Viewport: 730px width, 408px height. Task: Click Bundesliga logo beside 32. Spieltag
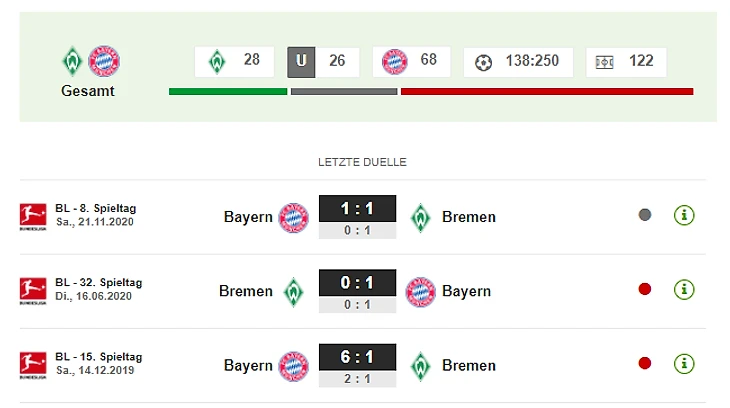[33, 290]
